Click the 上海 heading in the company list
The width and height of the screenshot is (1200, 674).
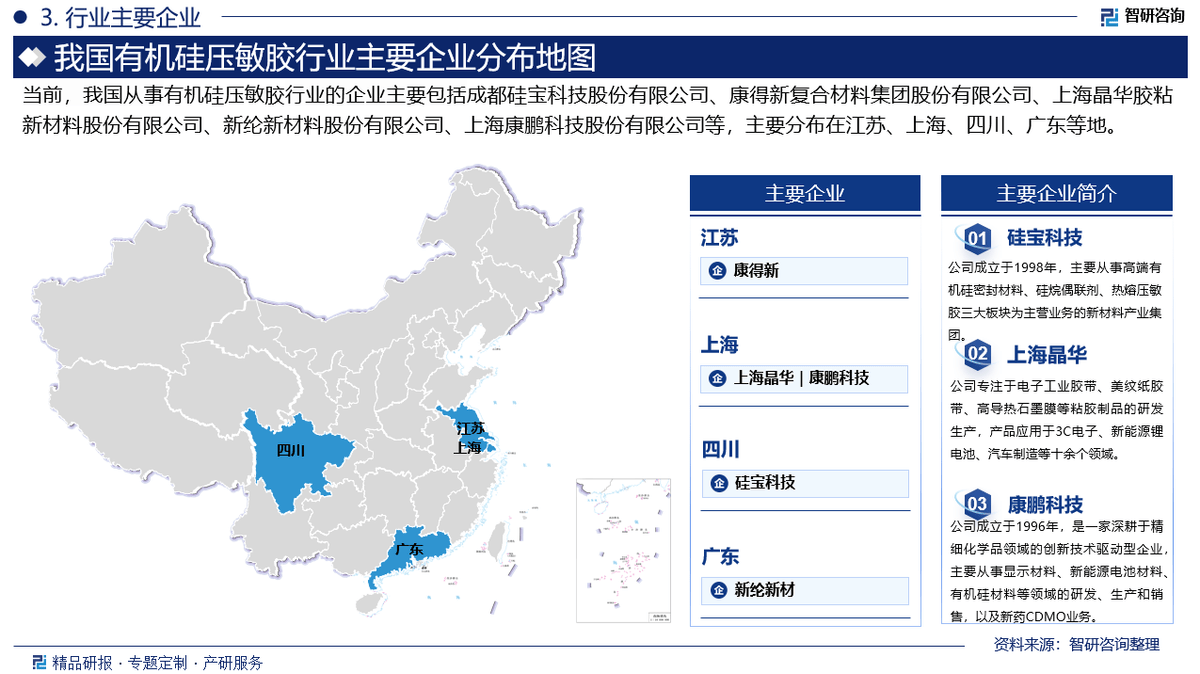click(719, 345)
